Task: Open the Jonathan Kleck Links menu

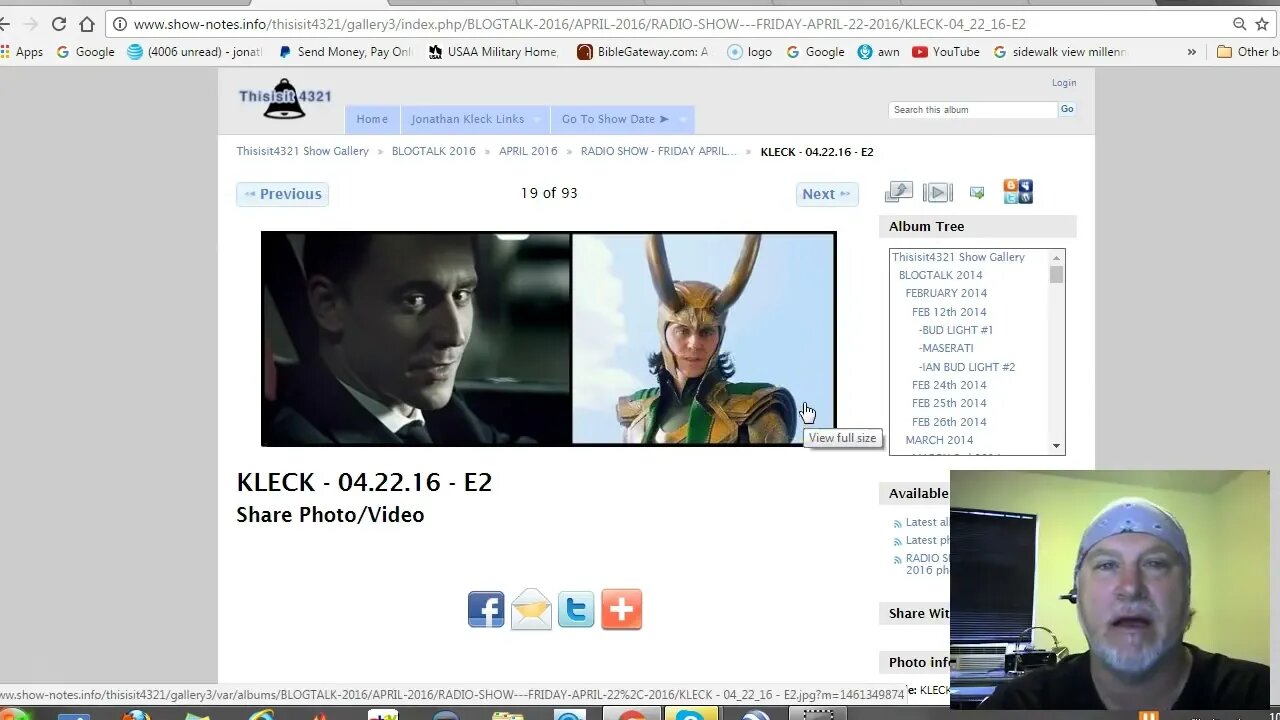Action: click(x=467, y=119)
